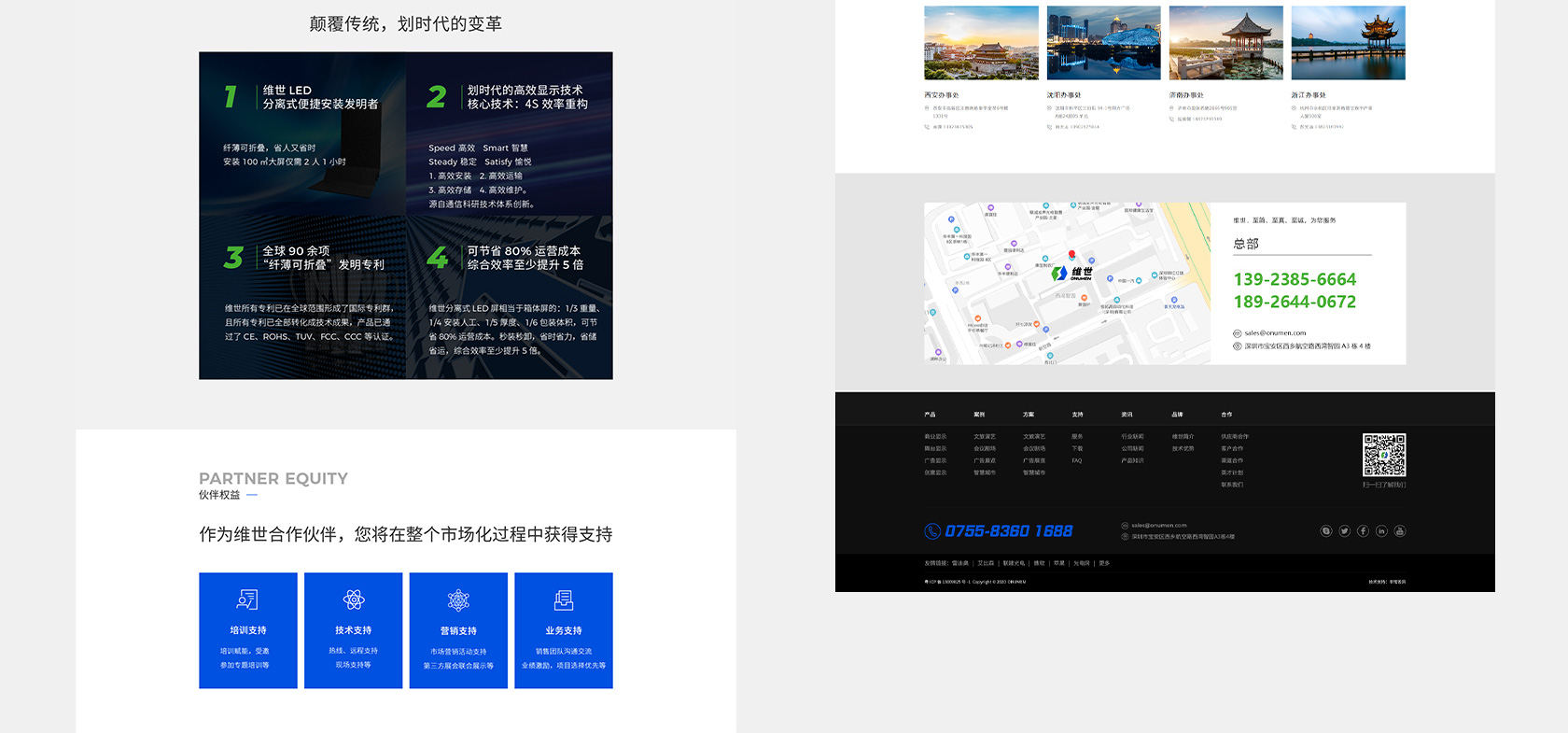Click the 培训支持 training support icon
Image resolution: width=1568 pixels, height=733 pixels.
[x=247, y=599]
